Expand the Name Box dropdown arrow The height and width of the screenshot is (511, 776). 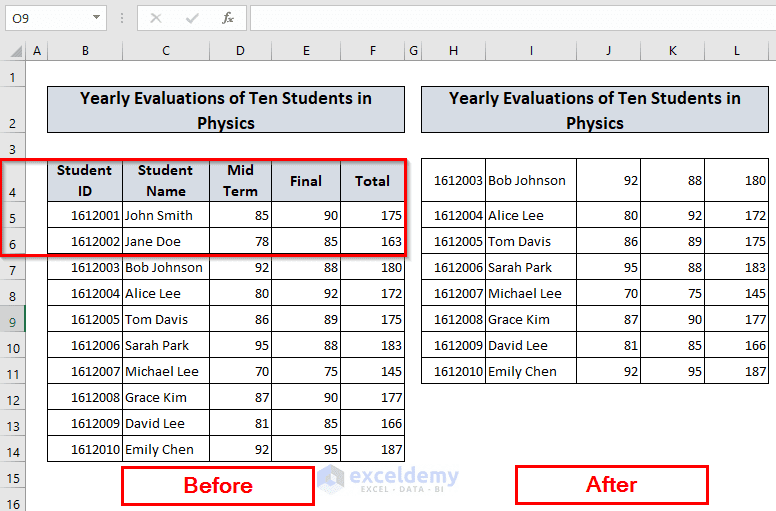point(96,18)
